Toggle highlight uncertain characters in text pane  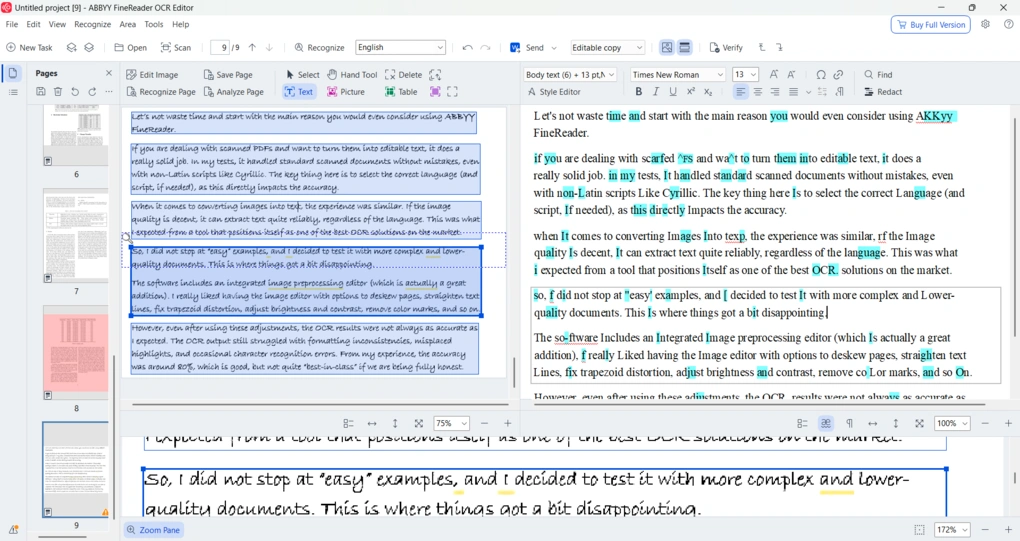[x=825, y=423]
